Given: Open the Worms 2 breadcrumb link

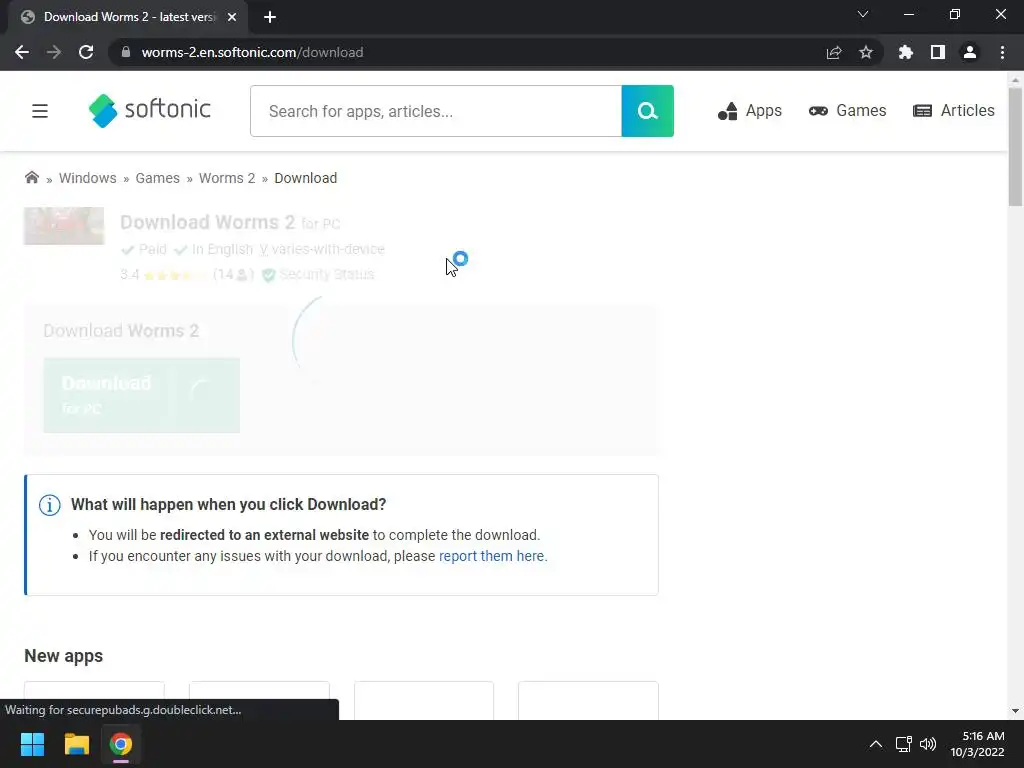Looking at the screenshot, I should tap(227, 178).
